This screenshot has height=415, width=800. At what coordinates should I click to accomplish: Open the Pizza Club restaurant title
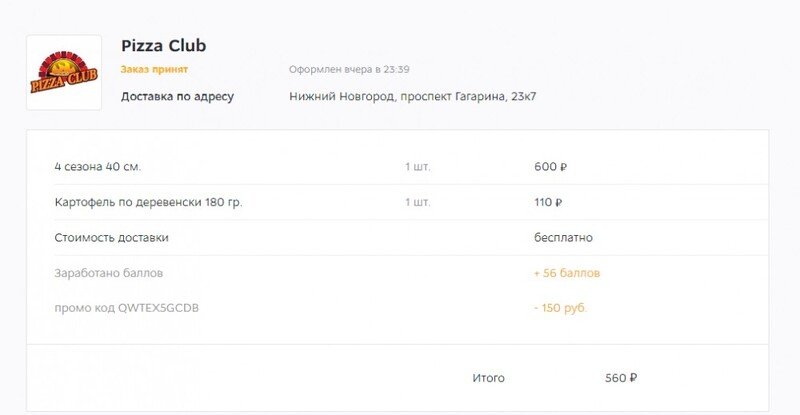pyautogui.click(x=163, y=46)
